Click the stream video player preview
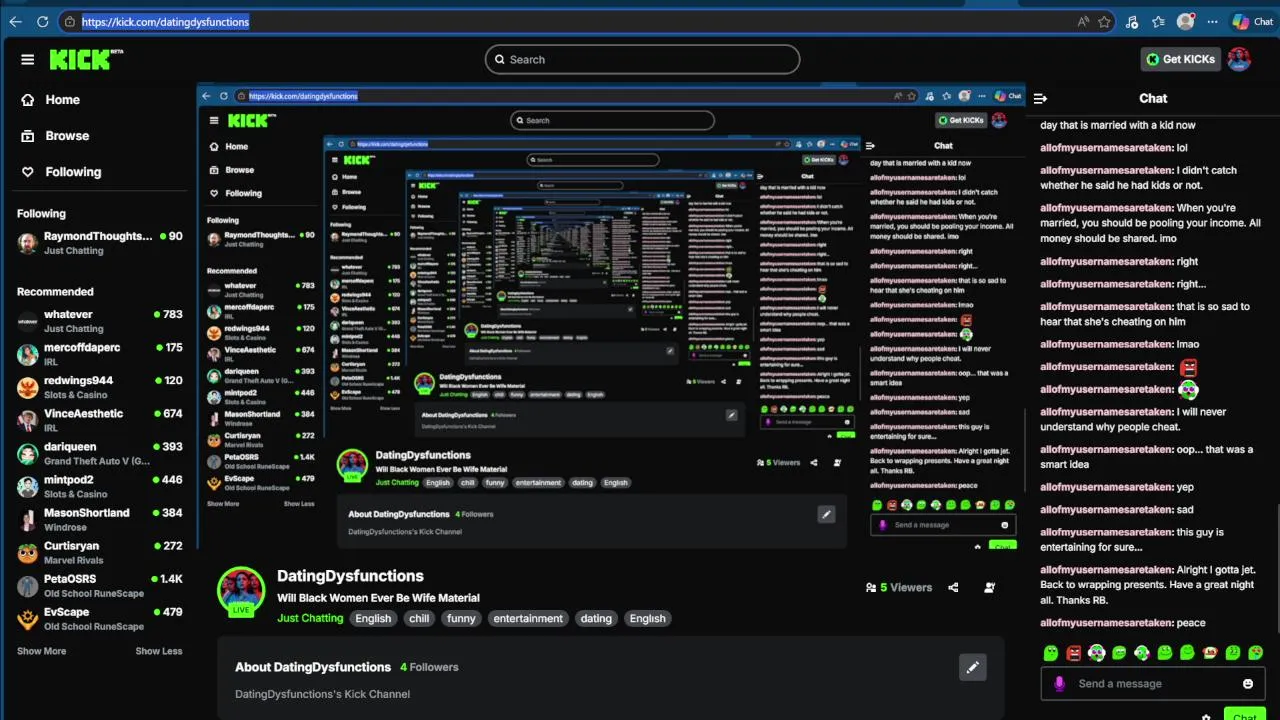Viewport: 1280px width, 720px height. (611, 317)
